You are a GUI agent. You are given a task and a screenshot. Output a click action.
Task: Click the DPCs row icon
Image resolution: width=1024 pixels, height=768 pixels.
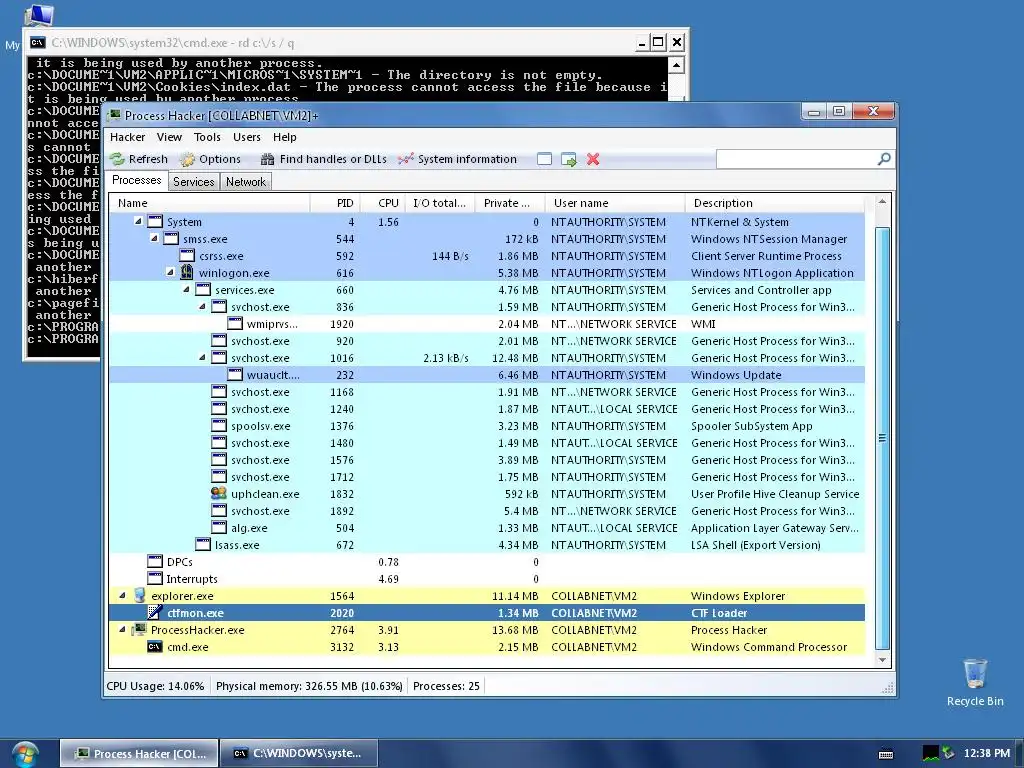tap(155, 562)
